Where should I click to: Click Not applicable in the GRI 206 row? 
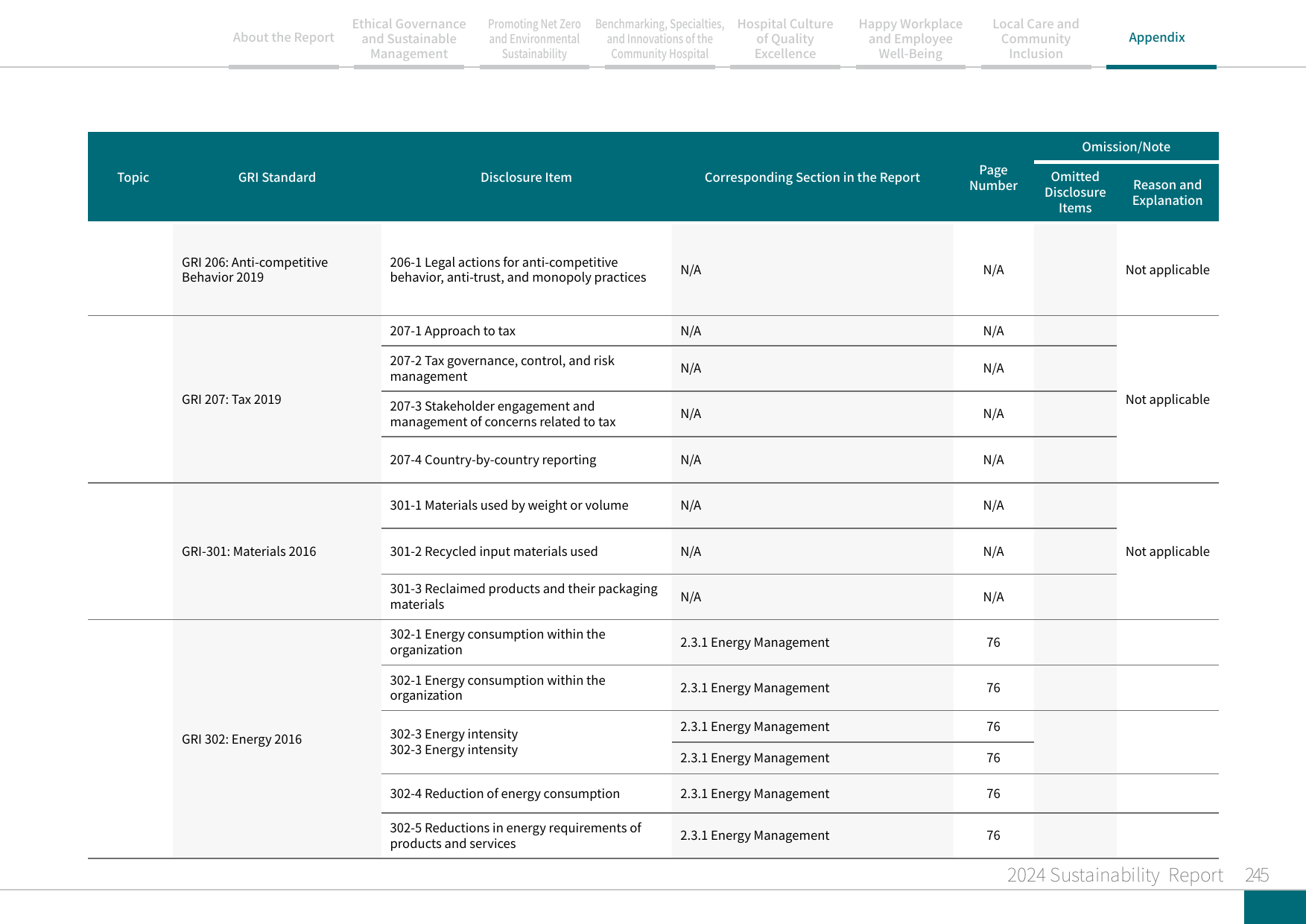click(x=1167, y=270)
